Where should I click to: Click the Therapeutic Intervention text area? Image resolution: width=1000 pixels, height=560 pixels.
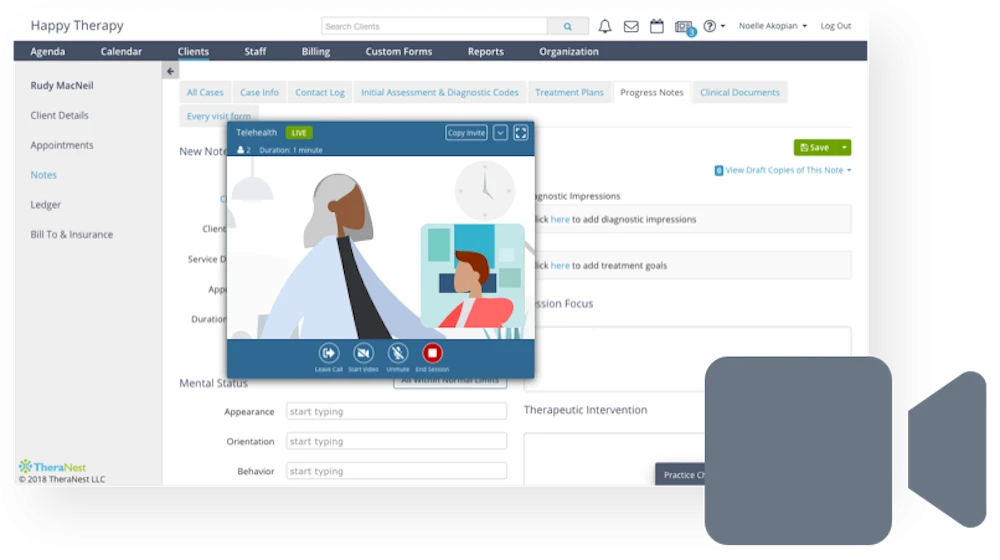click(615, 459)
